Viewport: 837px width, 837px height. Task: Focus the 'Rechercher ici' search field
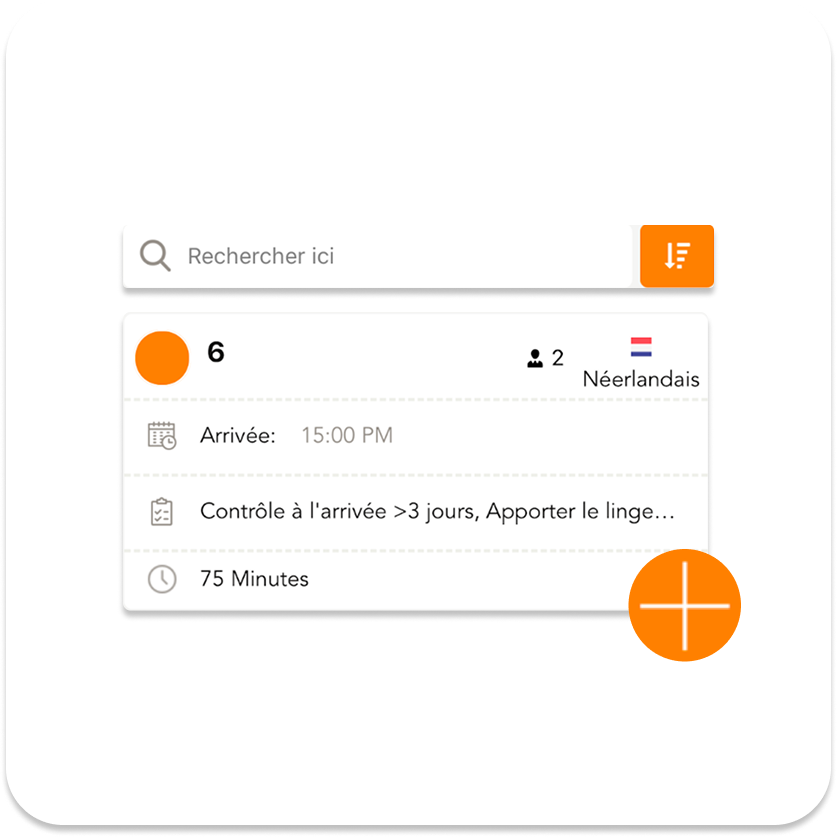click(378, 256)
